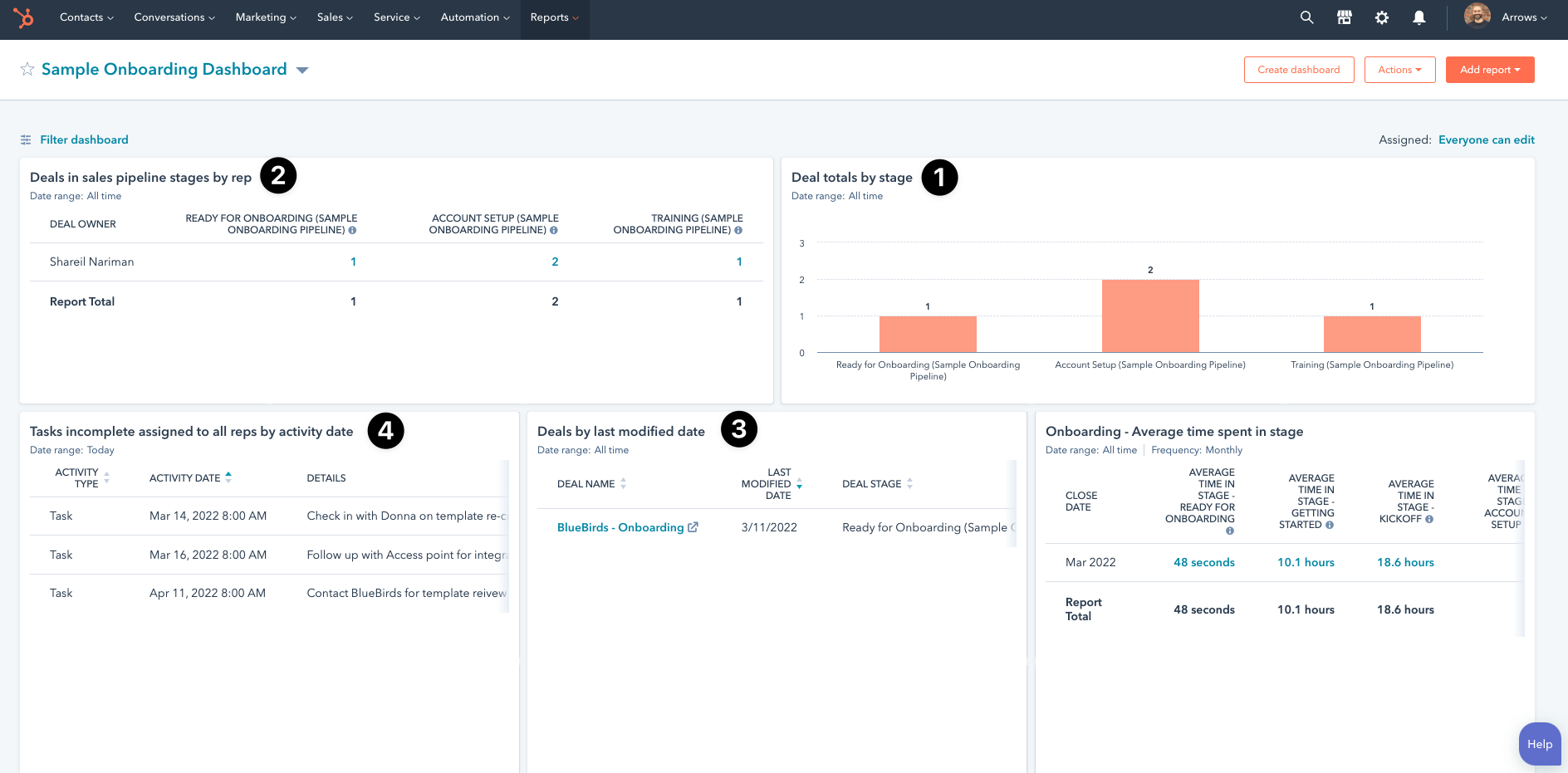Image resolution: width=1568 pixels, height=773 pixels.
Task: Open the Settings gear icon
Action: [1381, 17]
